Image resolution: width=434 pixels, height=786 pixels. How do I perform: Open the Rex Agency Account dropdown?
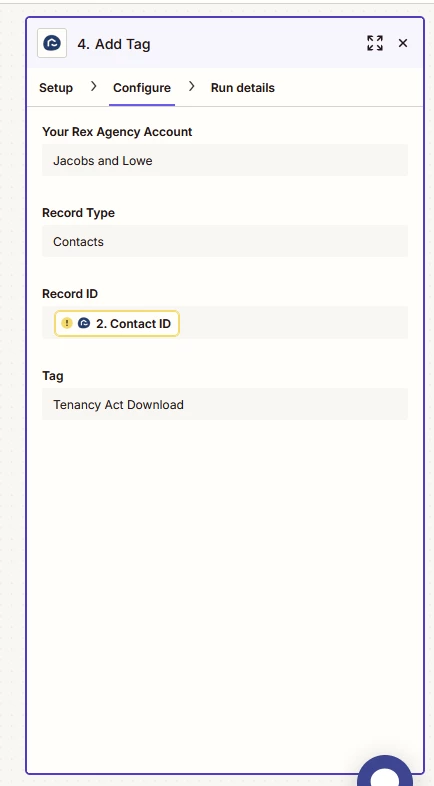[x=225, y=160]
